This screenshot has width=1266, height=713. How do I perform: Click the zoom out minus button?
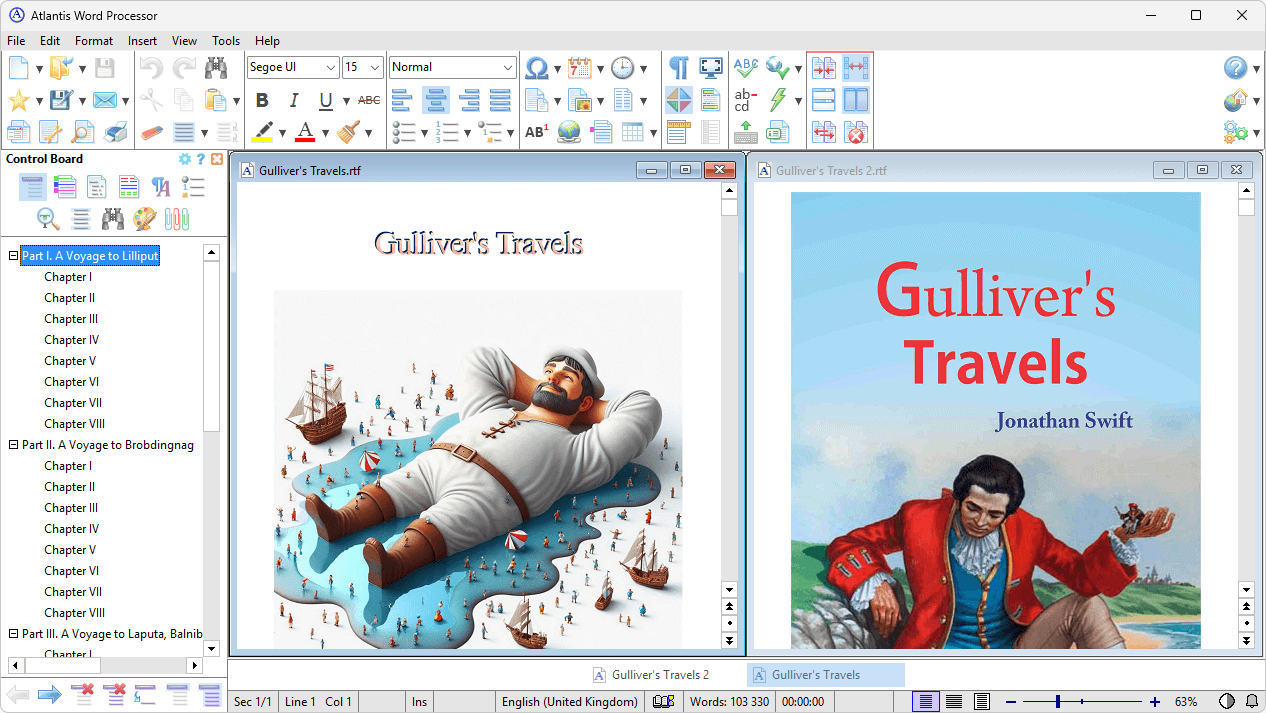[1011, 702]
